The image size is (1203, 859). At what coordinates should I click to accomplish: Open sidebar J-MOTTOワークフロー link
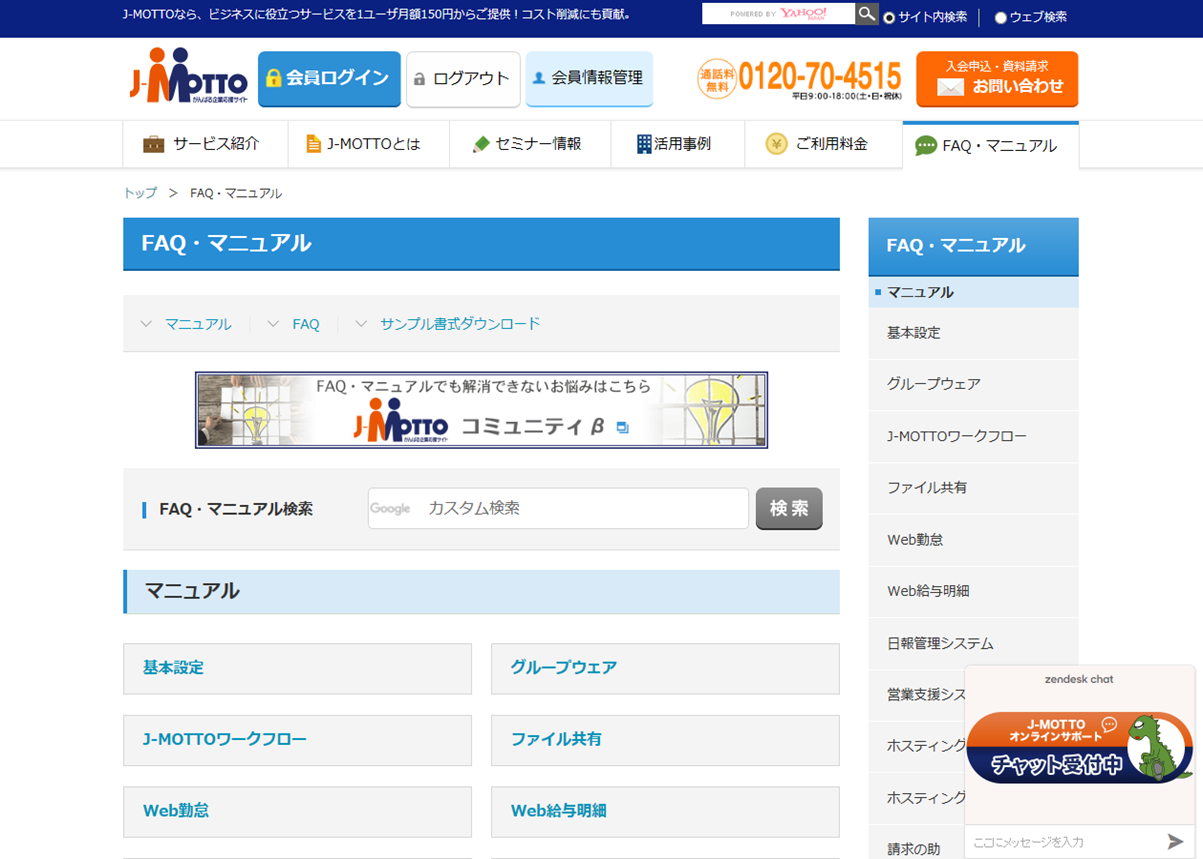click(973, 436)
